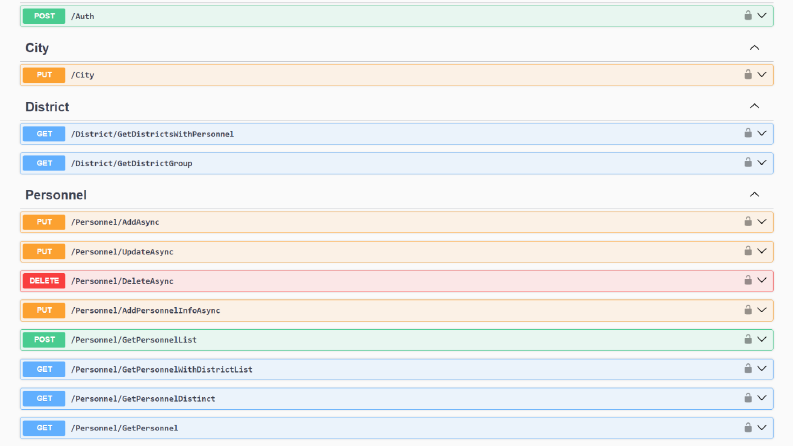Click lock icon for /Personnel/AddAsync
The image size is (793, 446).
(748, 221)
